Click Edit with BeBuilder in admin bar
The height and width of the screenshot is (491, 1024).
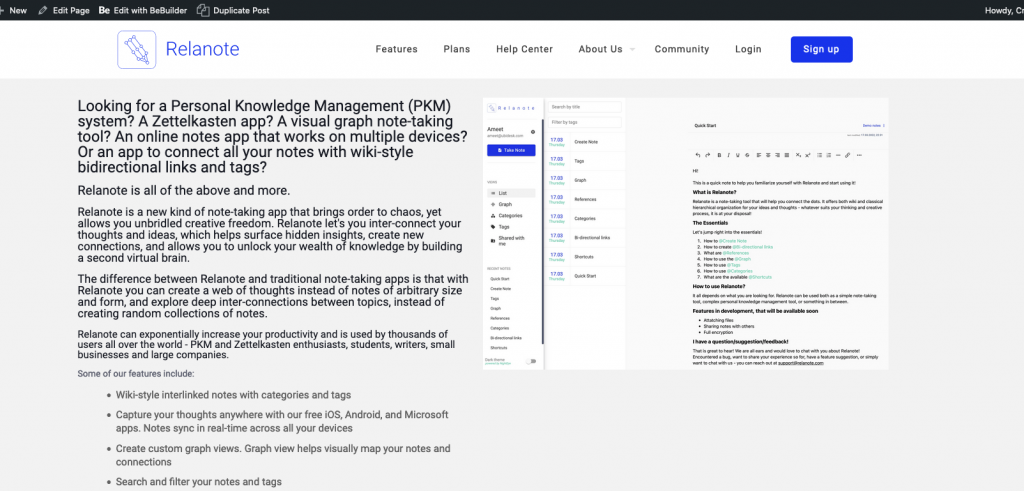click(150, 10)
